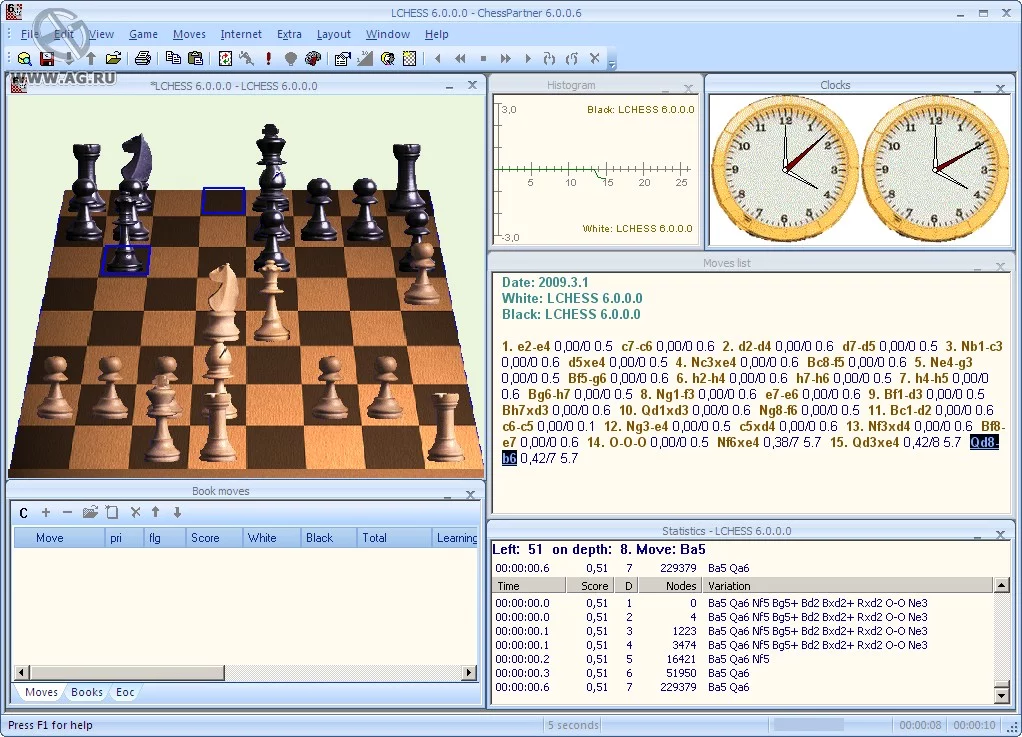Click the stop square playback button
Viewport: 1022px width, 737px height.
point(483,59)
